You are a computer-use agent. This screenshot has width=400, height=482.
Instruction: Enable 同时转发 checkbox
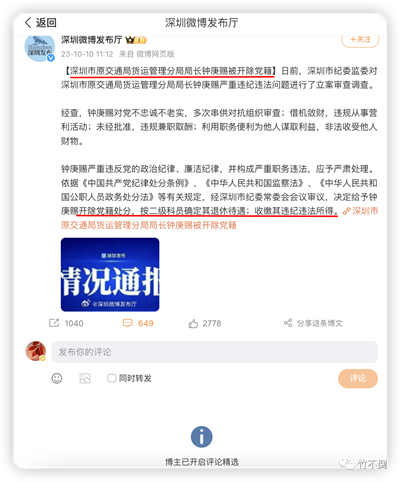coord(112,378)
